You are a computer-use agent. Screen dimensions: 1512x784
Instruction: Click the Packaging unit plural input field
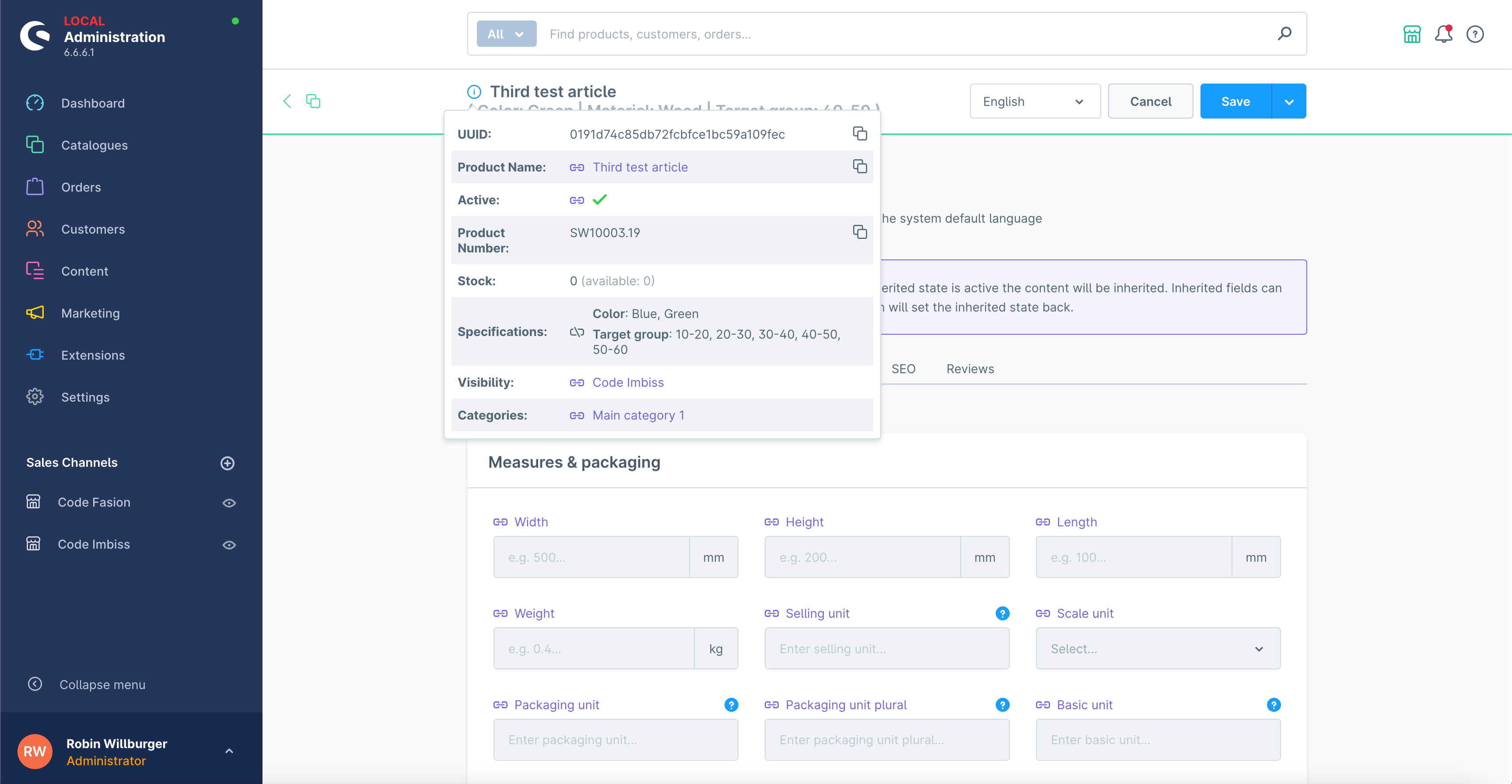click(887, 740)
